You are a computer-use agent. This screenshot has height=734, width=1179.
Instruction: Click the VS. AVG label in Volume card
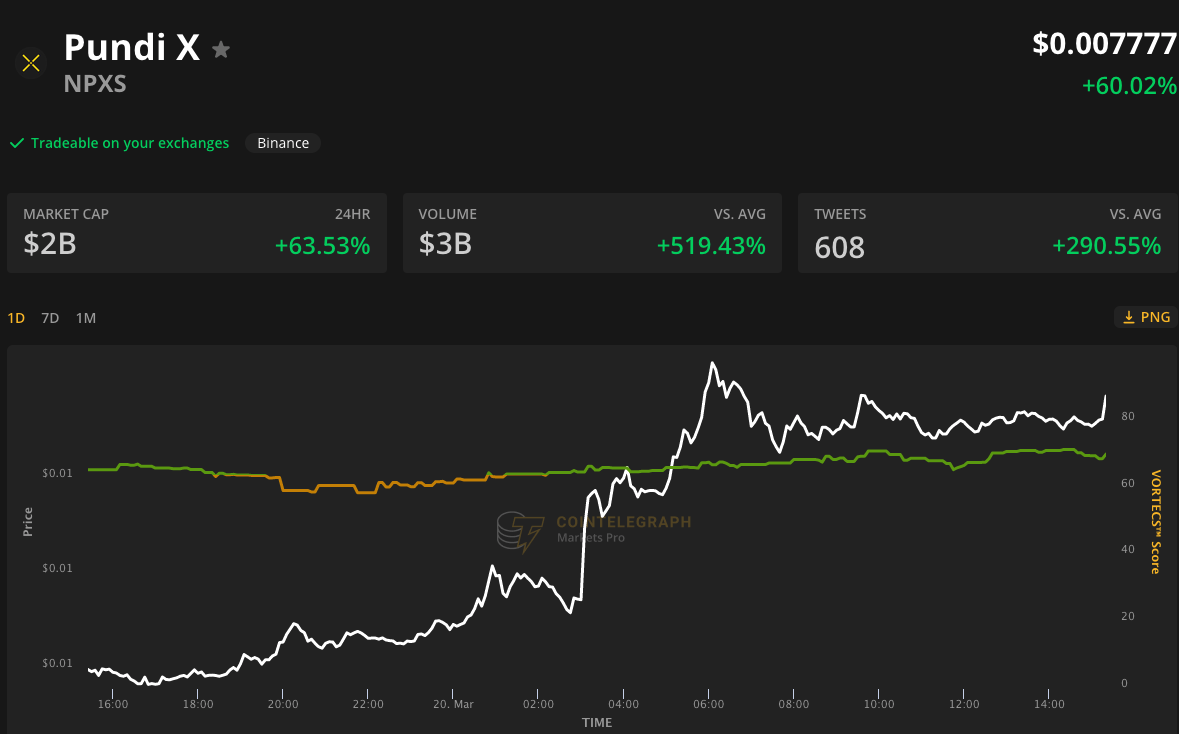[740, 214]
